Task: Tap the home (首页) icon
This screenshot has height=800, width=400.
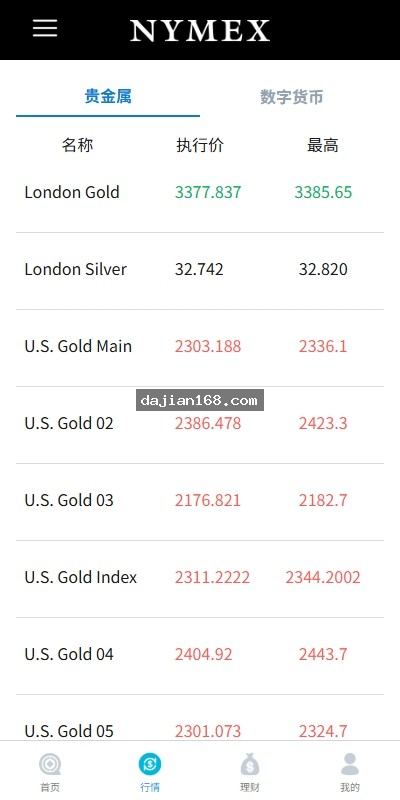Action: pos(50,764)
